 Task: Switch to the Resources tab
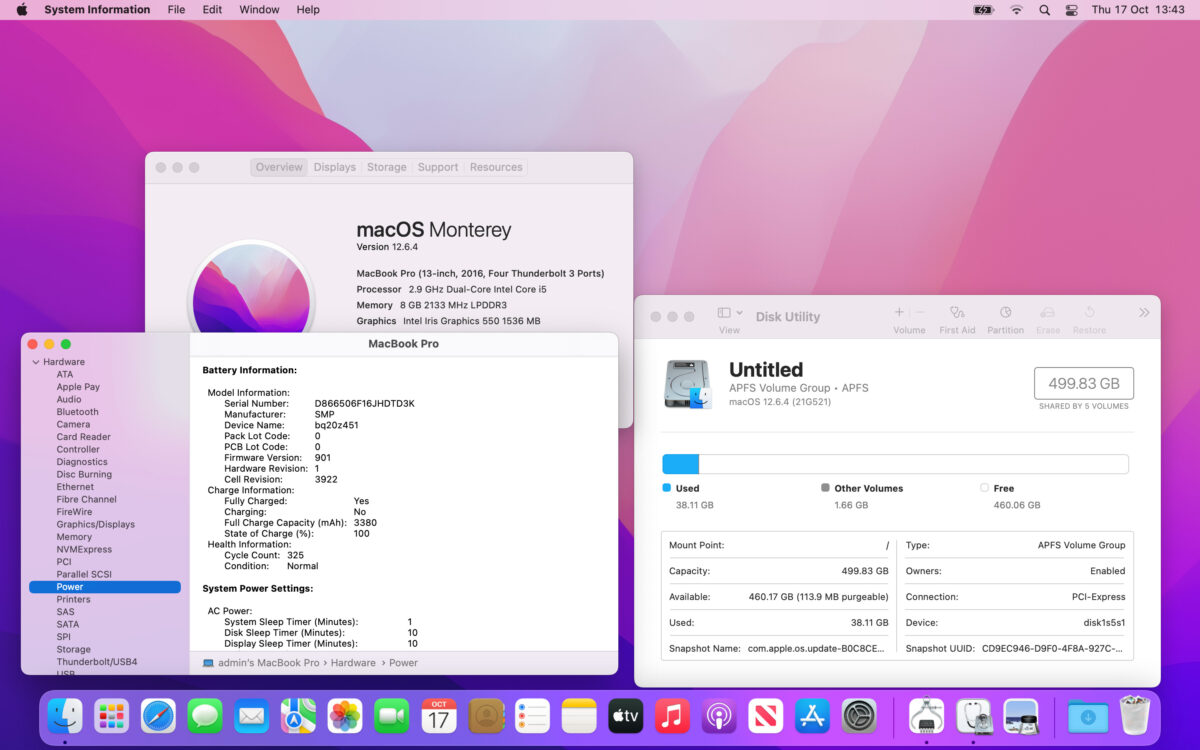tap(496, 167)
